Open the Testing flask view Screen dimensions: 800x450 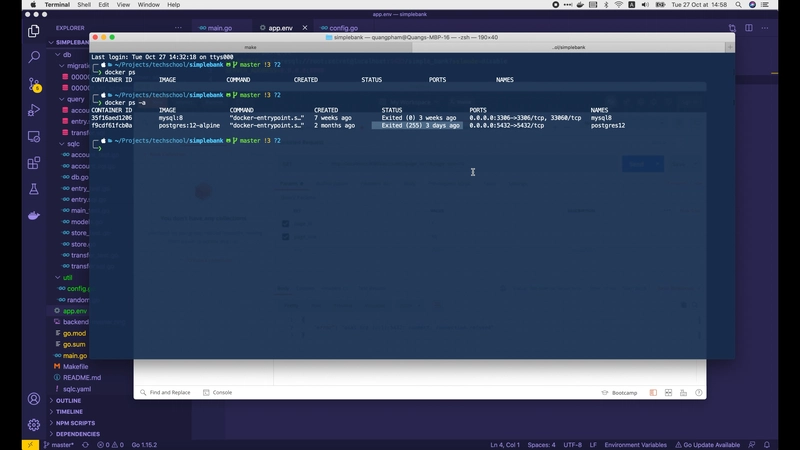click(34, 189)
